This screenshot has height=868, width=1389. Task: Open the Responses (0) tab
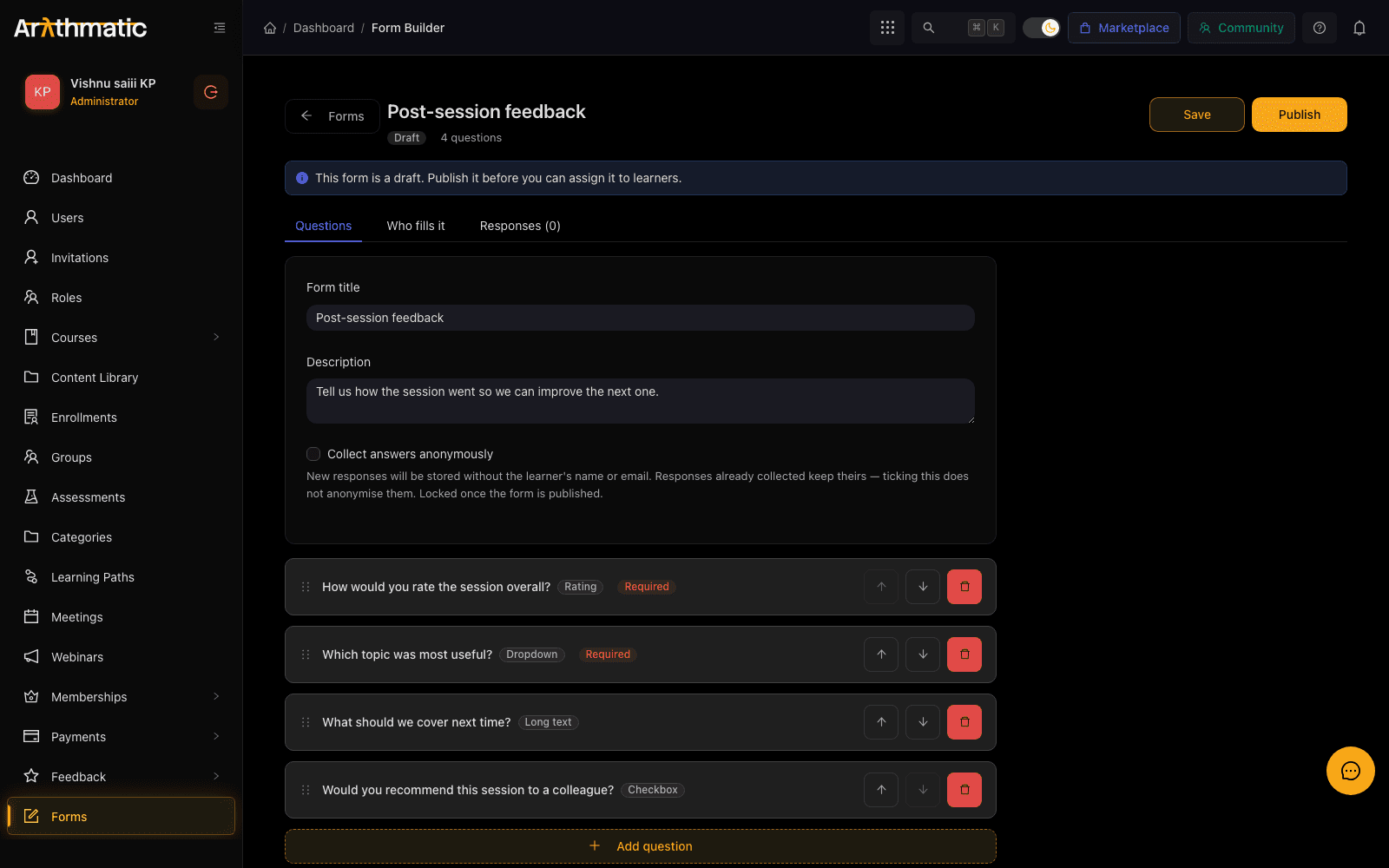[x=520, y=226]
